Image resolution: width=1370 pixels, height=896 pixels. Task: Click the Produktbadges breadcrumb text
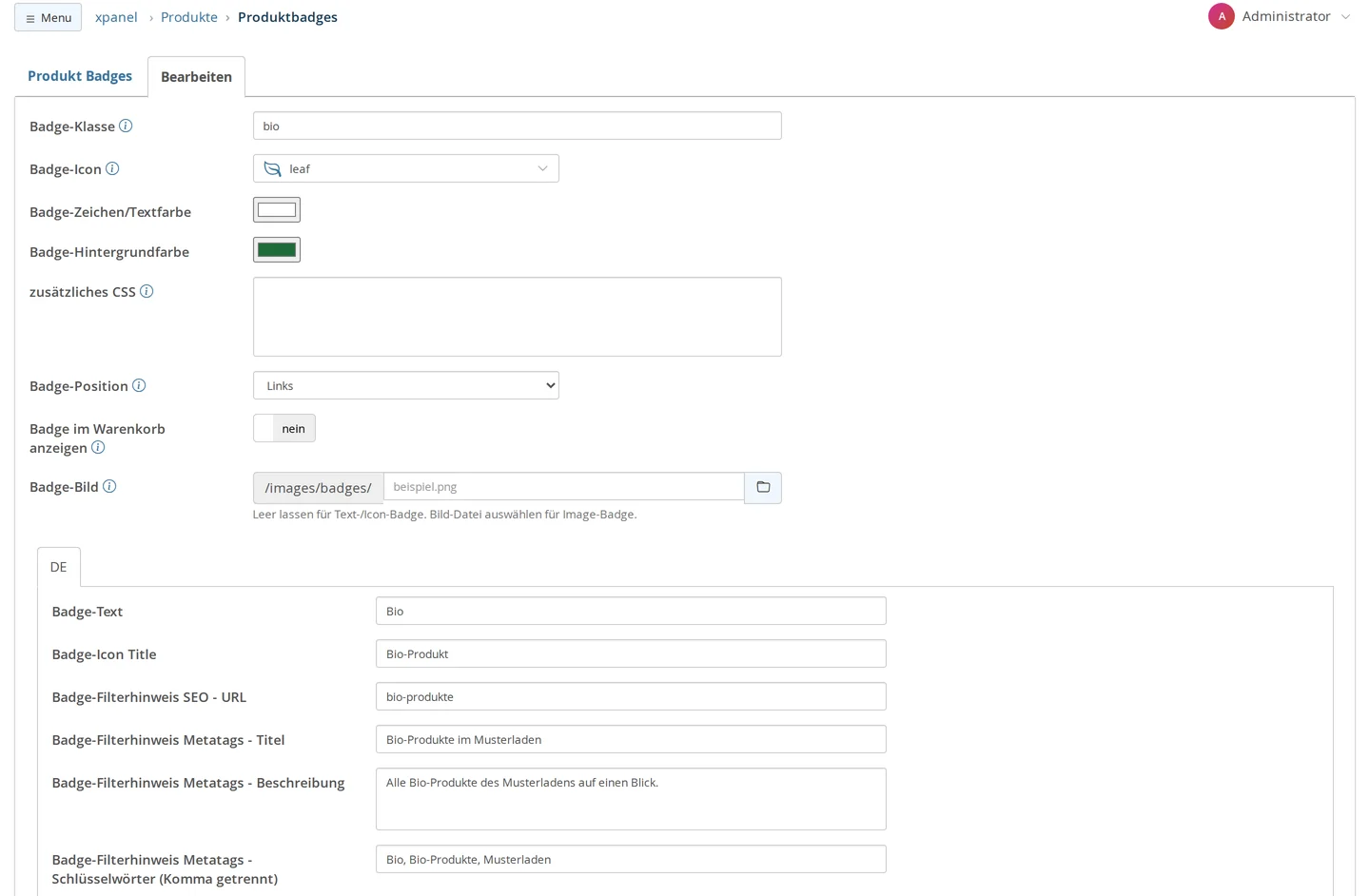287,17
